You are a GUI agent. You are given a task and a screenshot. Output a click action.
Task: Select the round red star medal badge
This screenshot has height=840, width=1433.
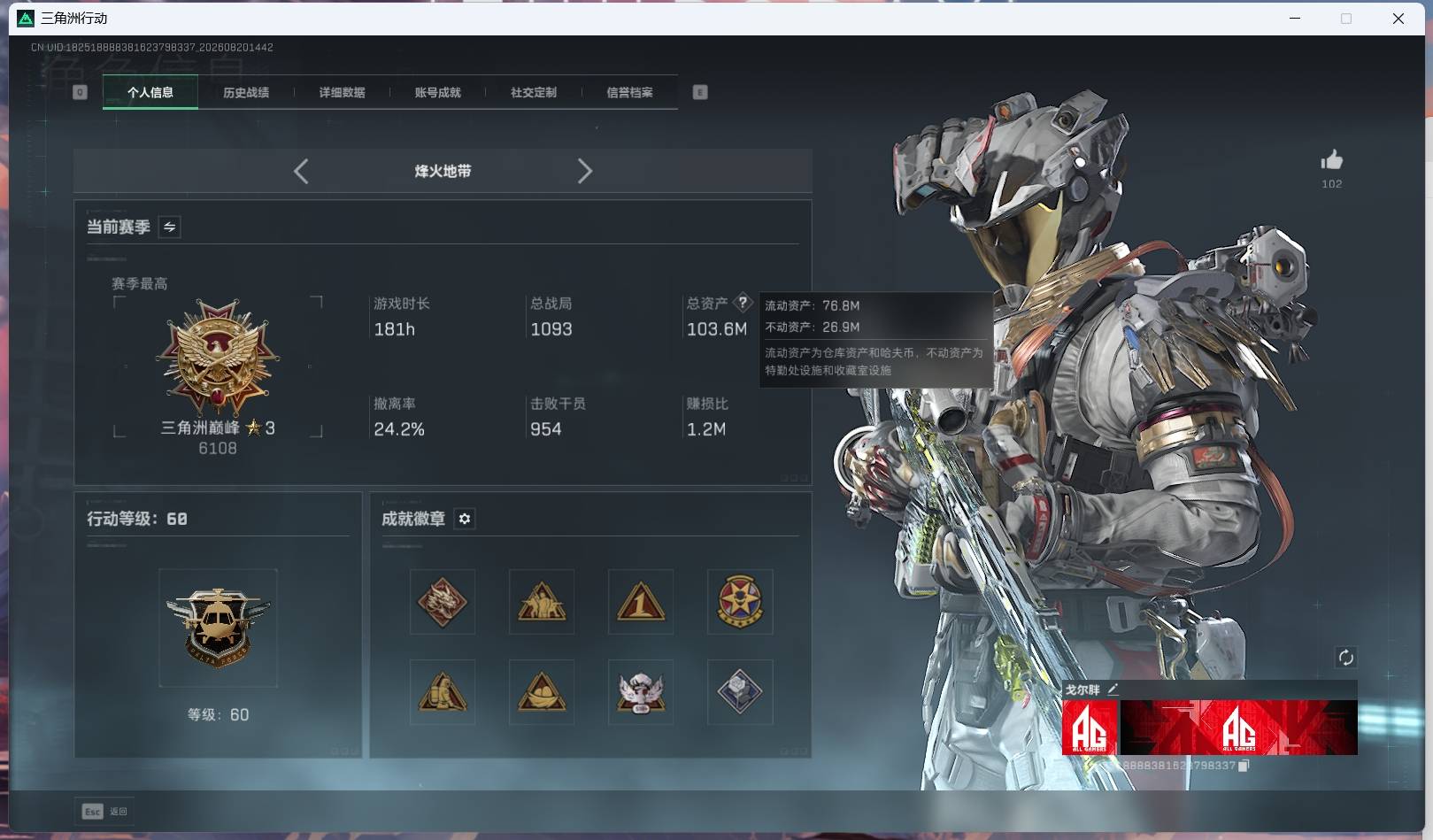pos(740,602)
